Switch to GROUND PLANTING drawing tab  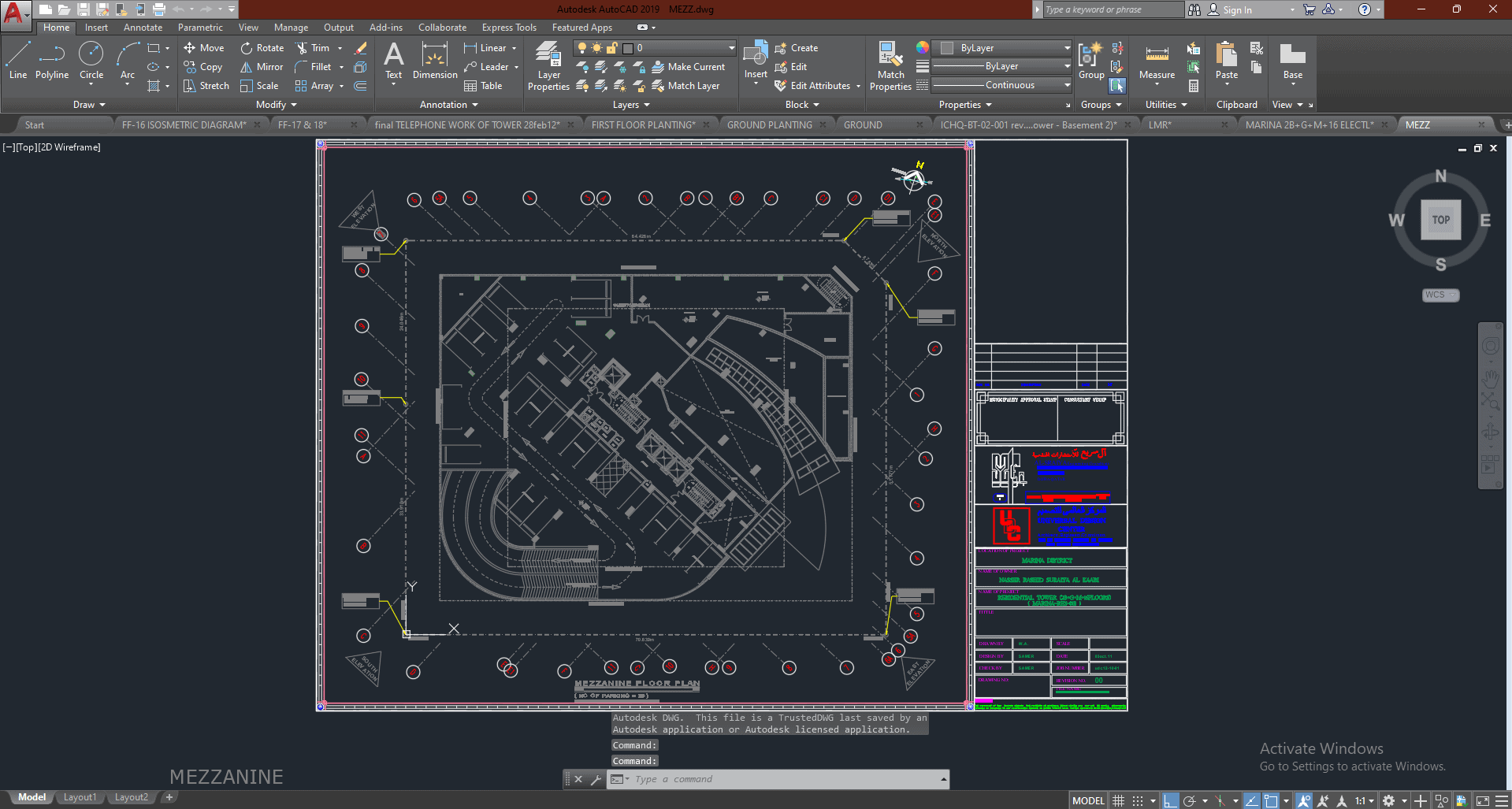pos(769,125)
